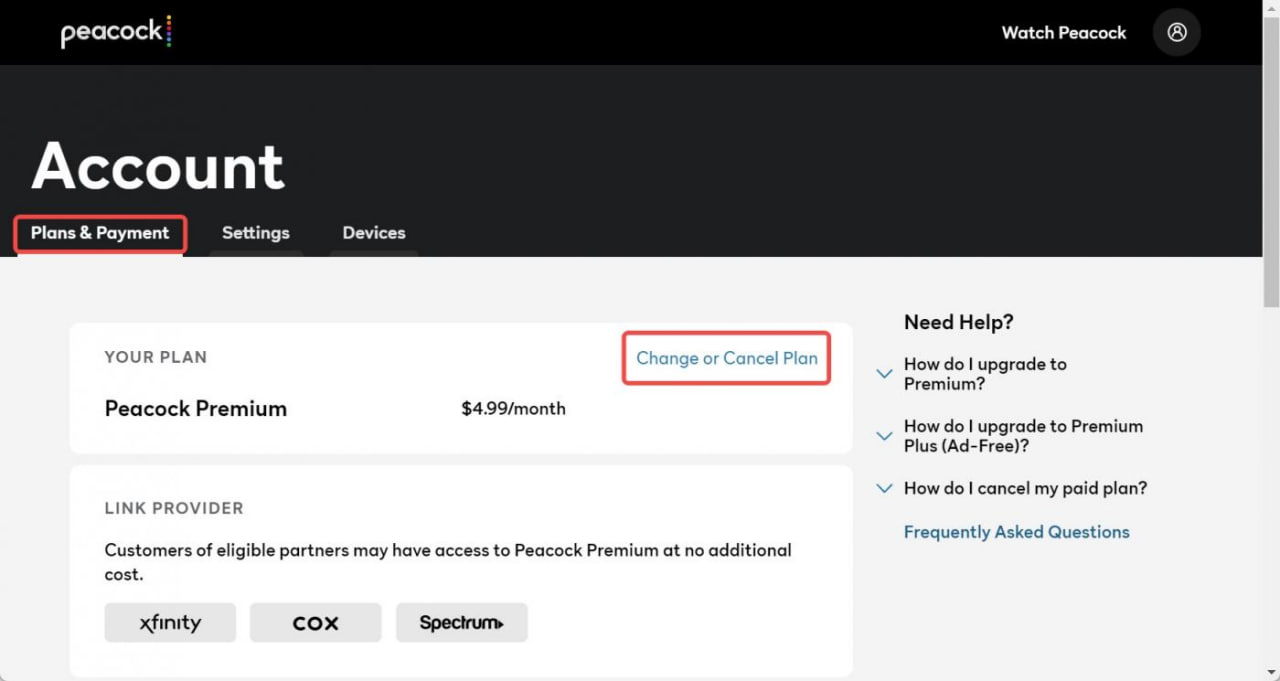Click "How do I cancel my paid plan?" text
Viewport: 1280px width, 681px height.
pyautogui.click(x=1025, y=488)
